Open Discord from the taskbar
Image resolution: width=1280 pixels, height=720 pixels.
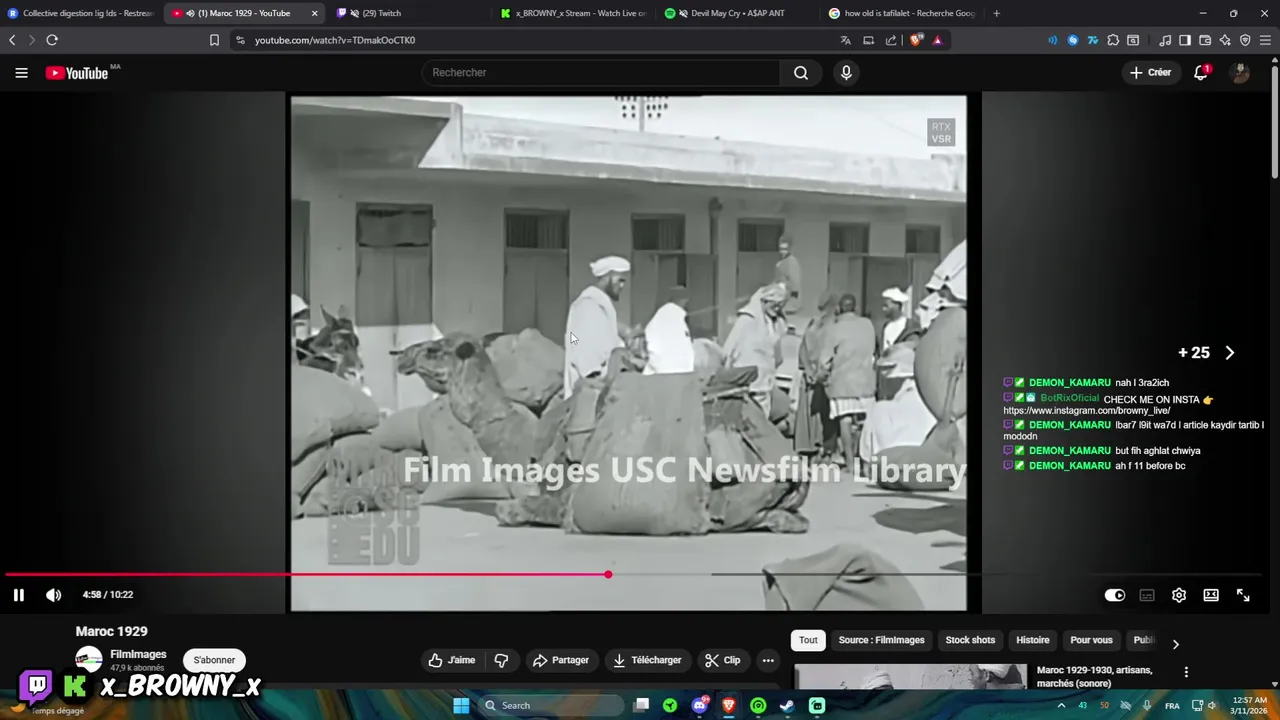coord(700,705)
